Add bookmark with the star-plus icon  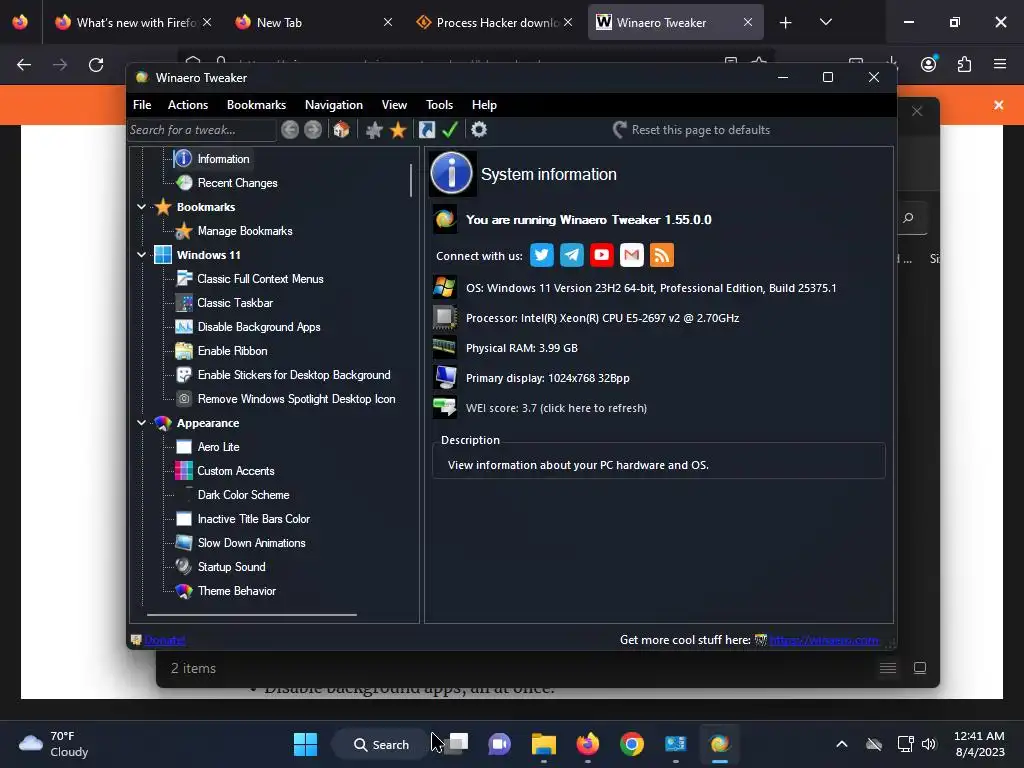point(374,130)
